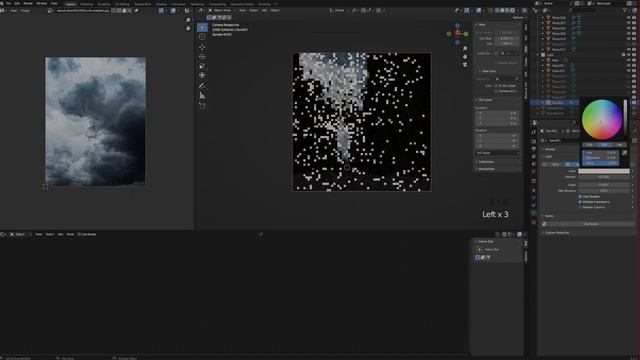Image resolution: width=640 pixels, height=360 pixels.
Task: Expand the Annotations panel in sidebar
Action: click(486, 169)
